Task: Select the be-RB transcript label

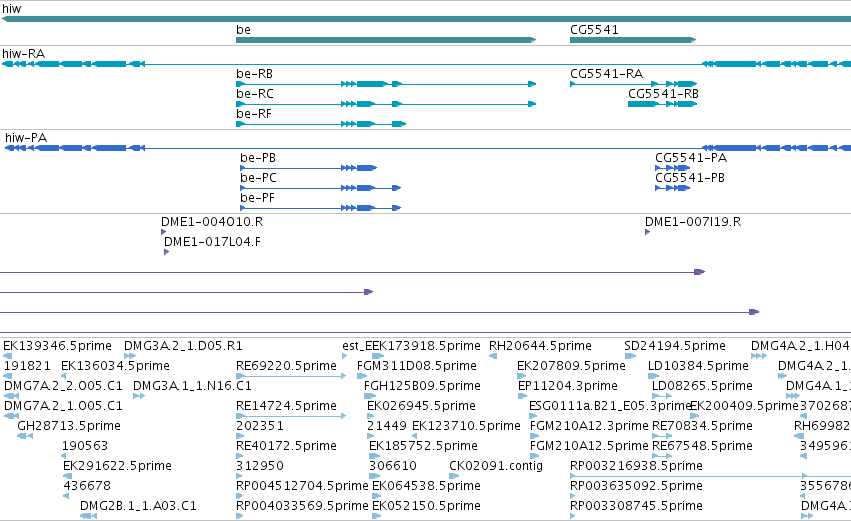Action: tap(254, 74)
